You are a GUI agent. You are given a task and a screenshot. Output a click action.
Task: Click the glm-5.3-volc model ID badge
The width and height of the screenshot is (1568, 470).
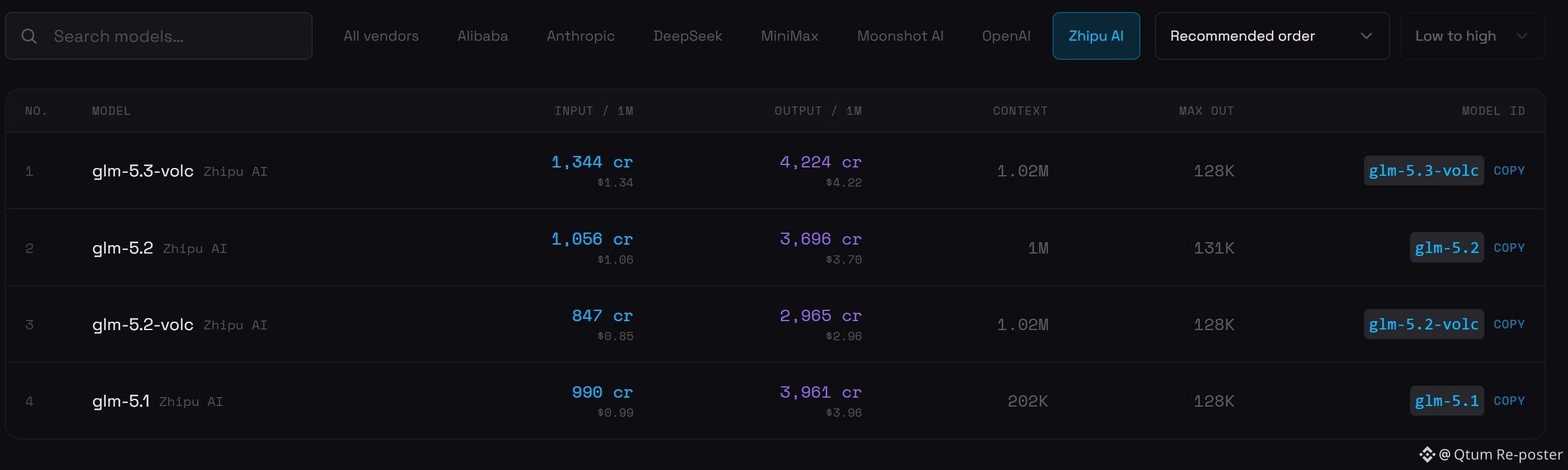point(1424,170)
